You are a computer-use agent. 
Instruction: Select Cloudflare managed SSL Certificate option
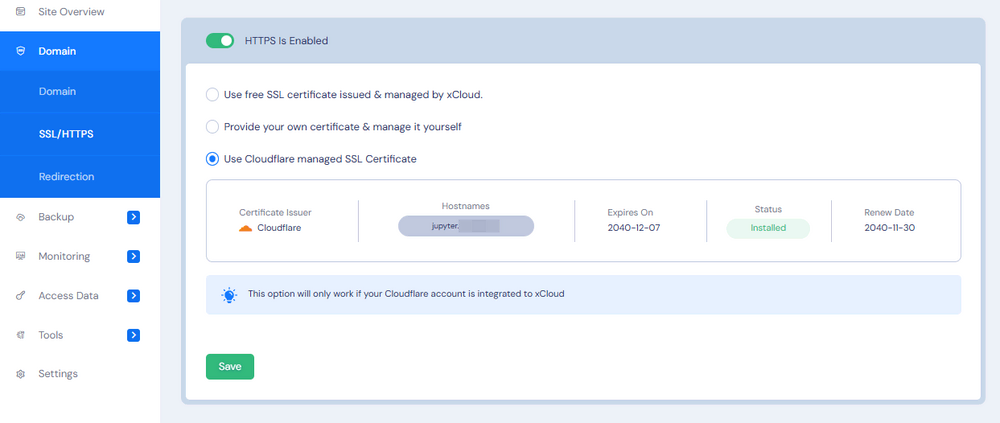(212, 159)
